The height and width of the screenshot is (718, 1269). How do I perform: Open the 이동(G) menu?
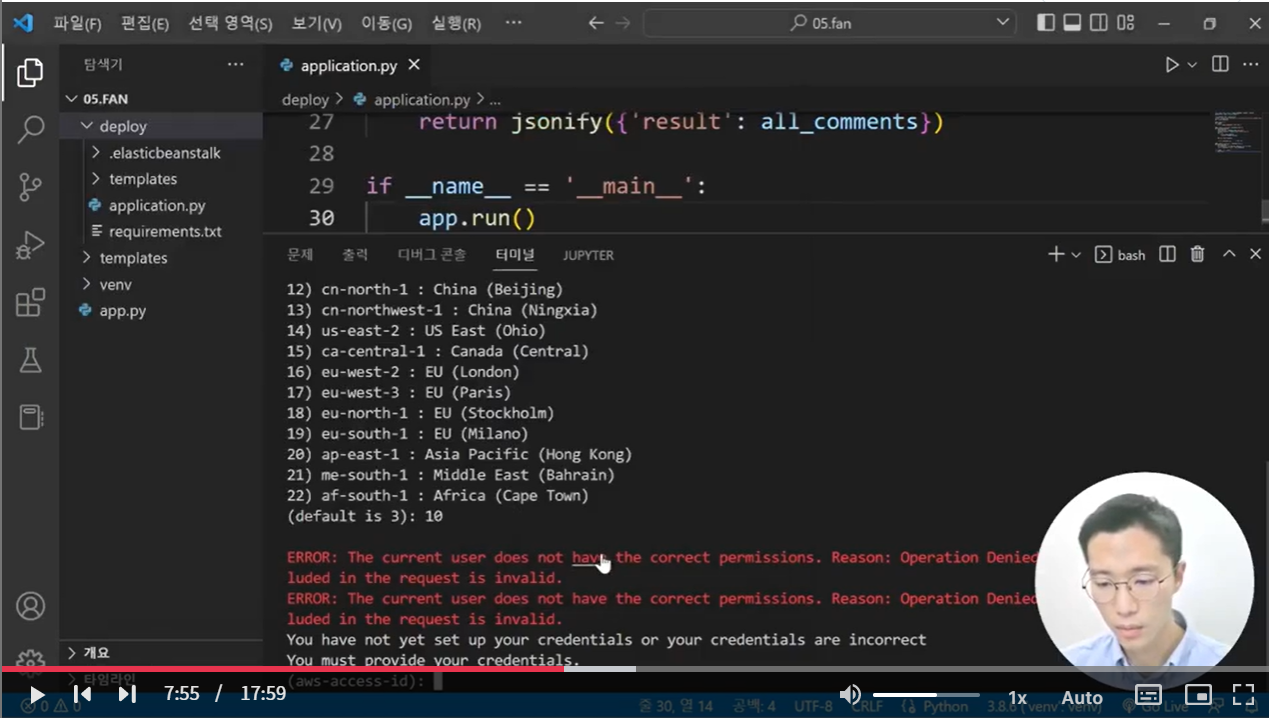pos(386,23)
